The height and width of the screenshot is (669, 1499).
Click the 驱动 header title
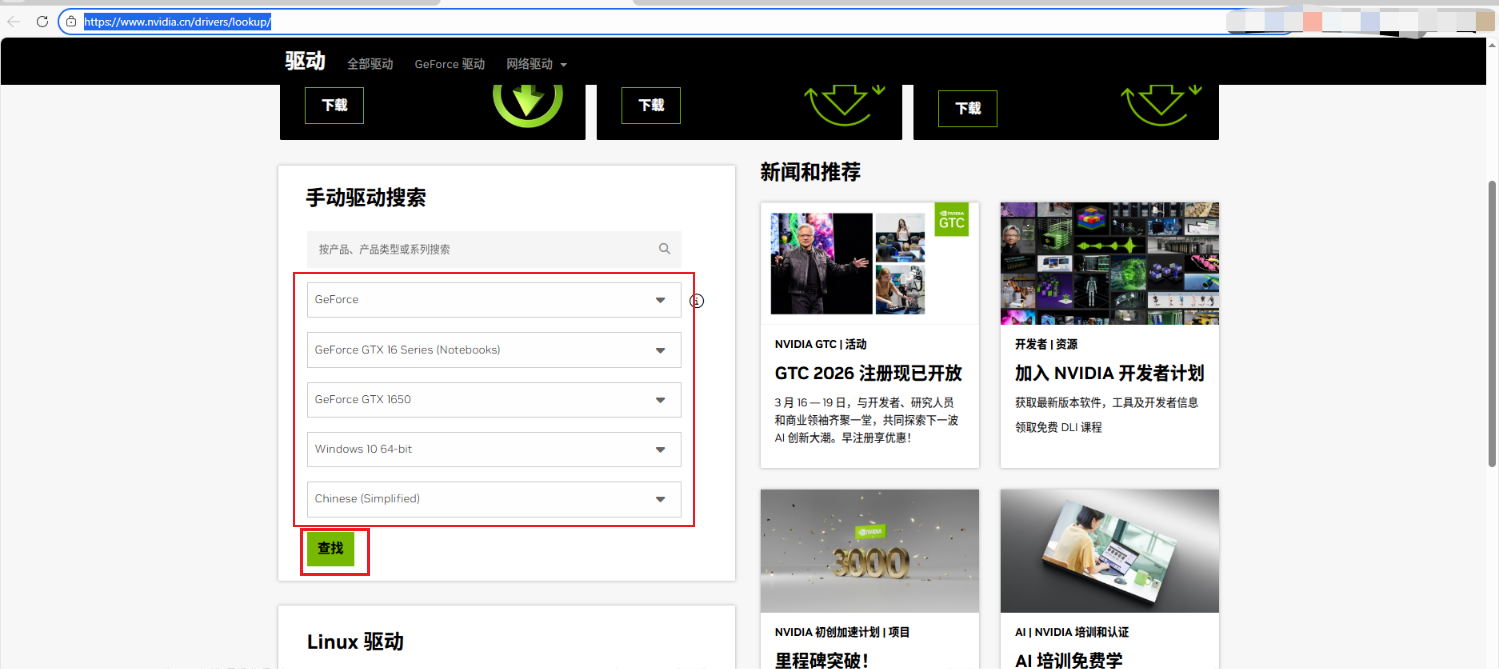coord(305,61)
